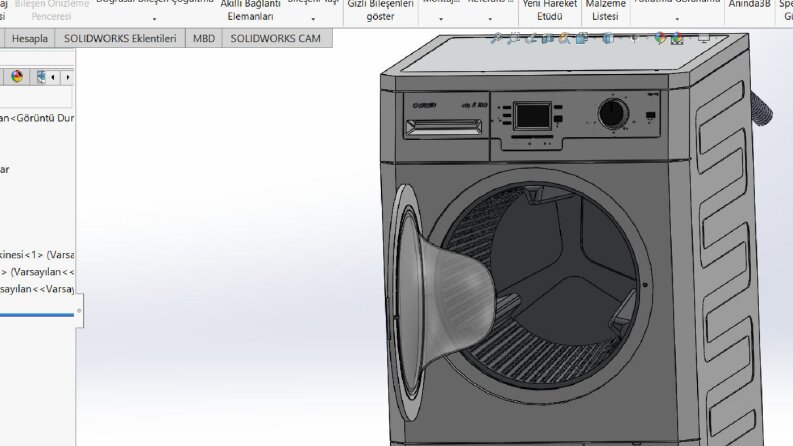Select row '> (Varsayılan<<'
The width and height of the screenshot is (793, 446).
coord(37,272)
